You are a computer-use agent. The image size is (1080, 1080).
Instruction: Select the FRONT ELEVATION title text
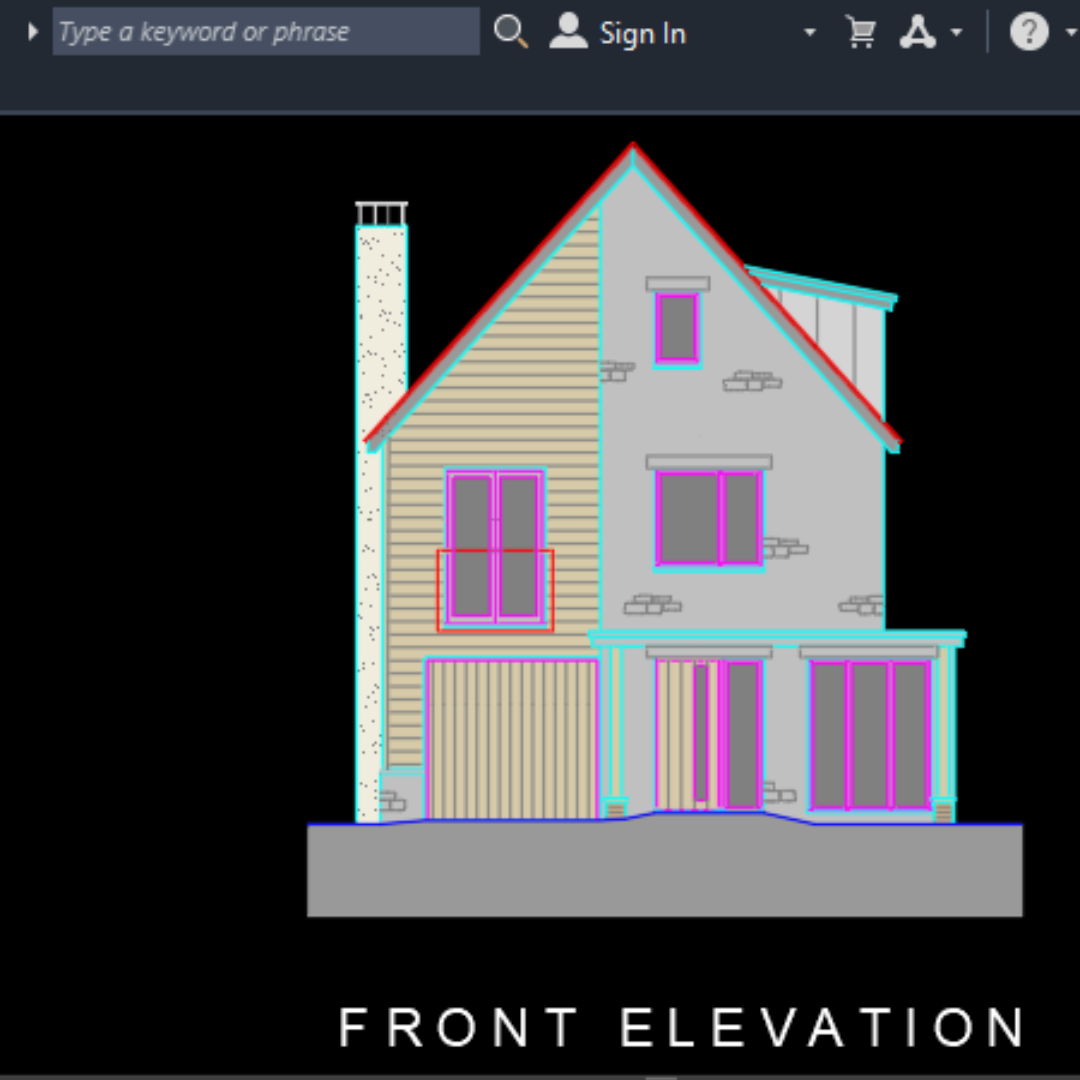click(x=682, y=1027)
